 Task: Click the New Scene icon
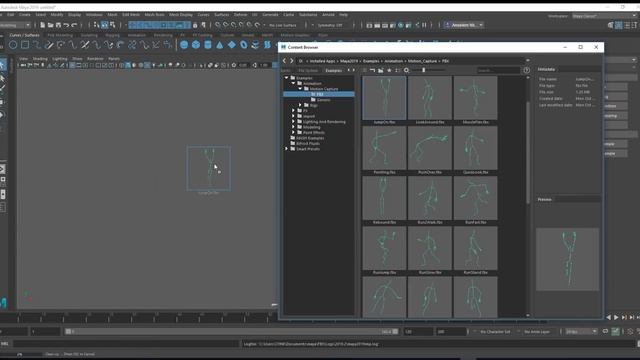click(x=42, y=25)
